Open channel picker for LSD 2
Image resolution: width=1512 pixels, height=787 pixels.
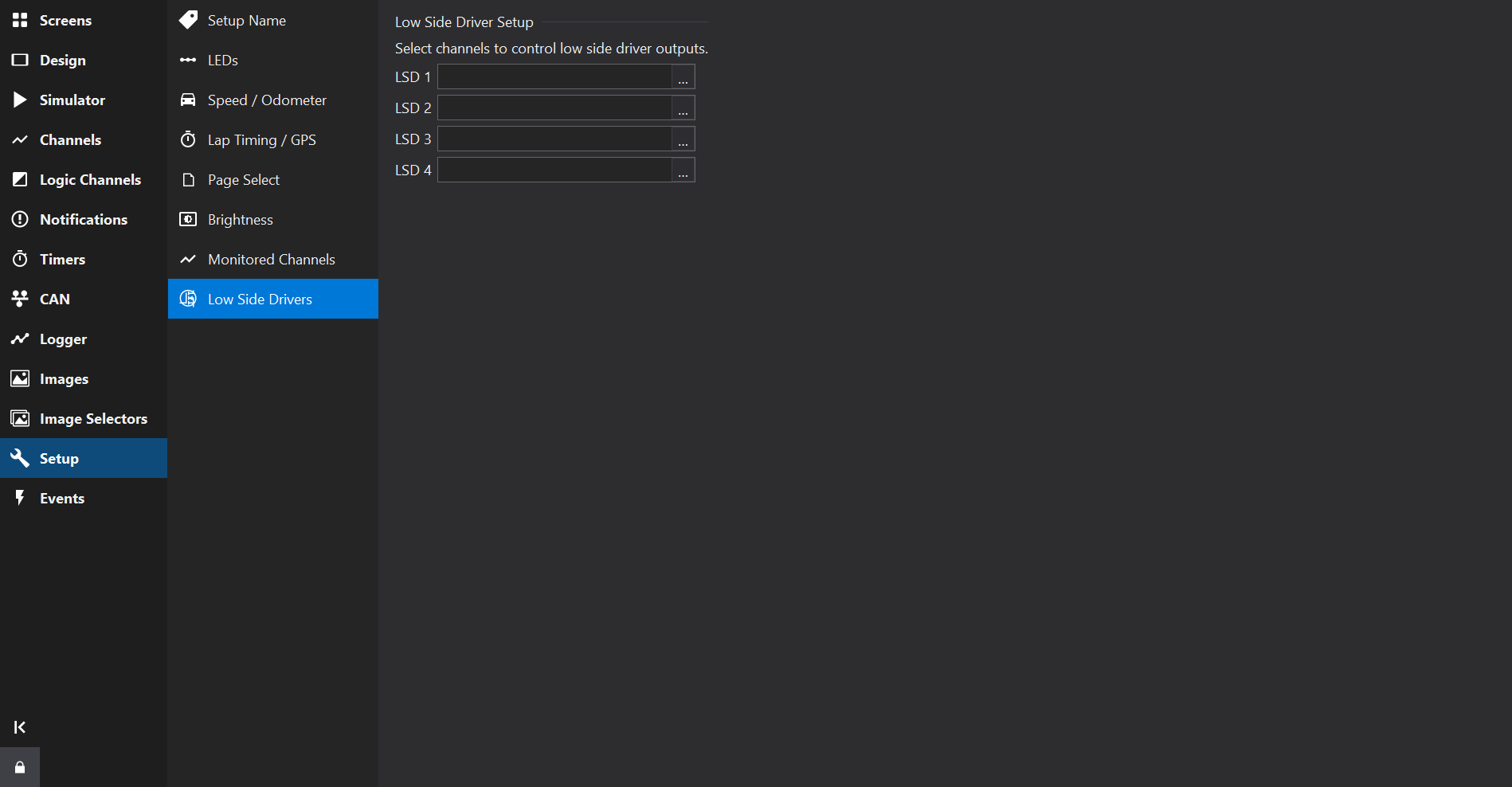683,108
